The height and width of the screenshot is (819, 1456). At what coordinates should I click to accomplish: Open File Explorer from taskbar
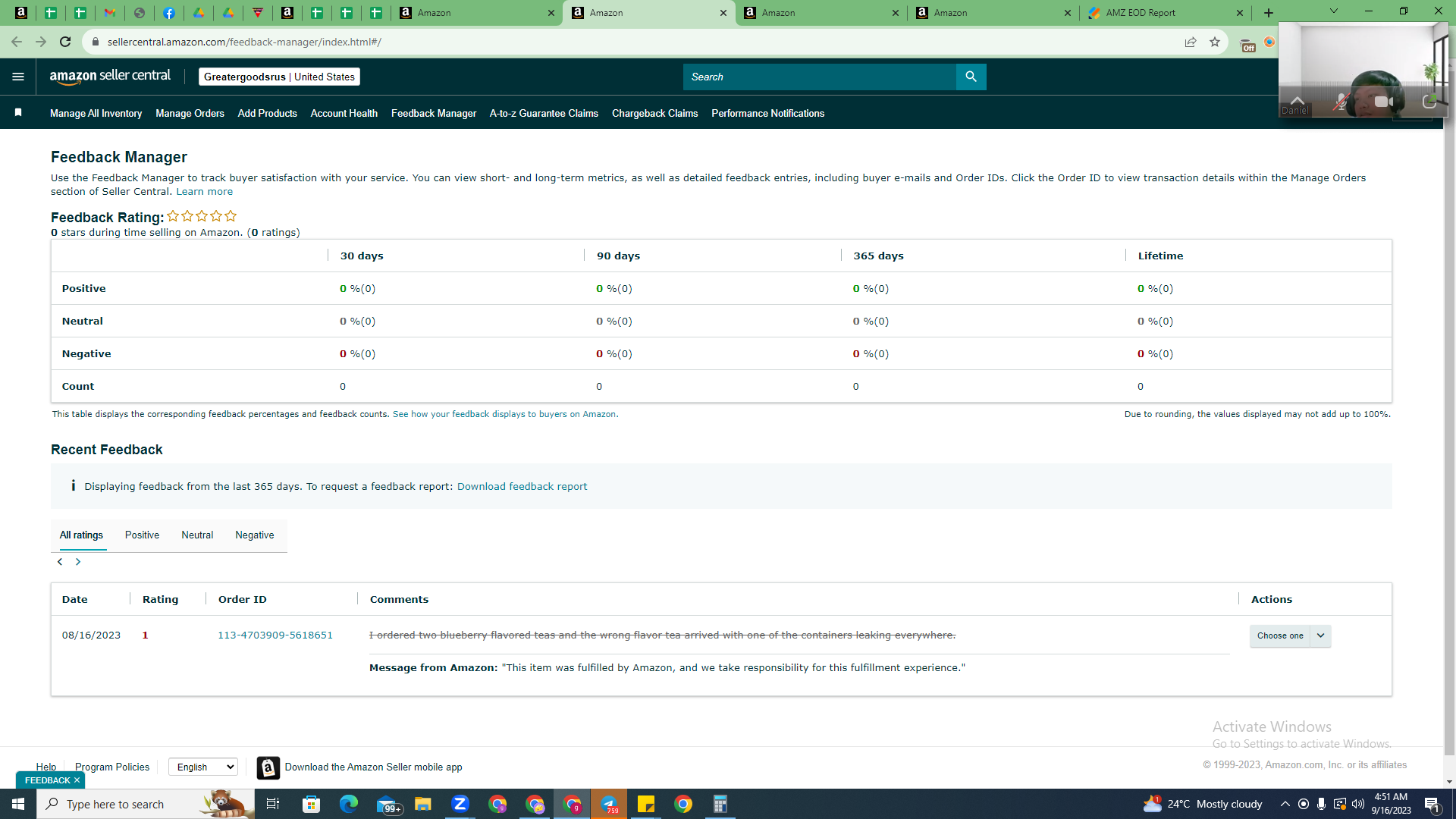coord(423,804)
